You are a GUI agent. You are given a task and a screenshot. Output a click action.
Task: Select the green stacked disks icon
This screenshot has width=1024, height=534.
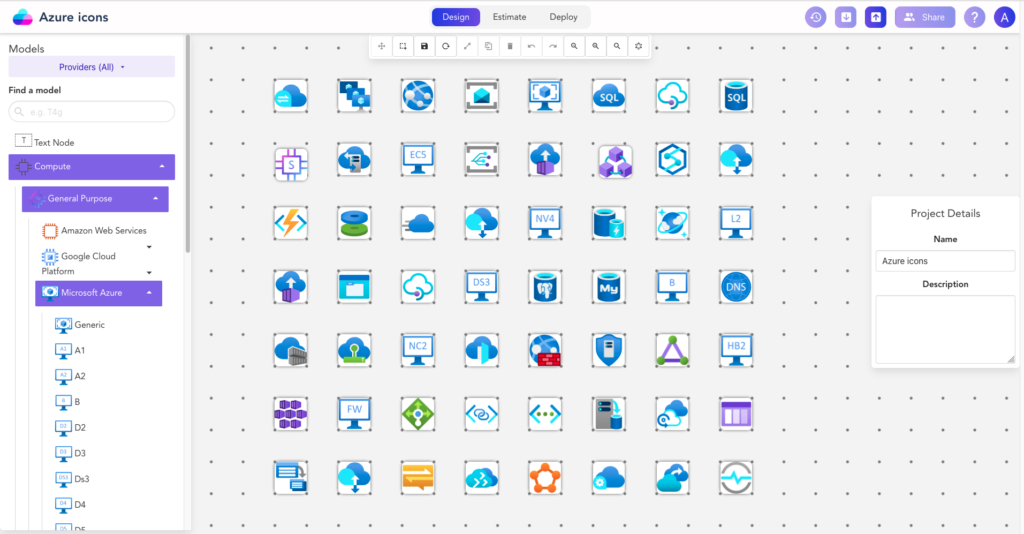tap(354, 223)
